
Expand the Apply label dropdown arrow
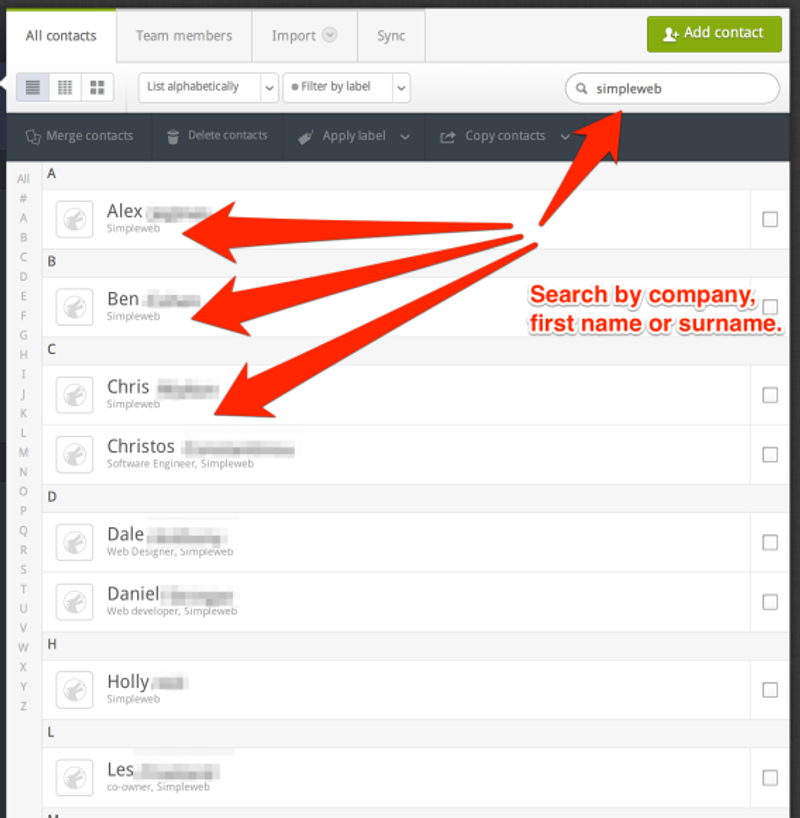(405, 136)
